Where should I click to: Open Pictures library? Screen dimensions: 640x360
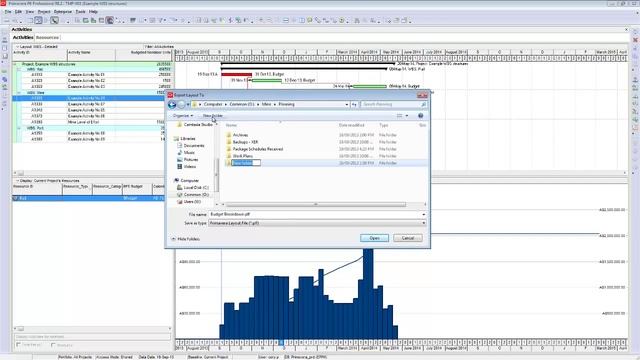(x=191, y=160)
